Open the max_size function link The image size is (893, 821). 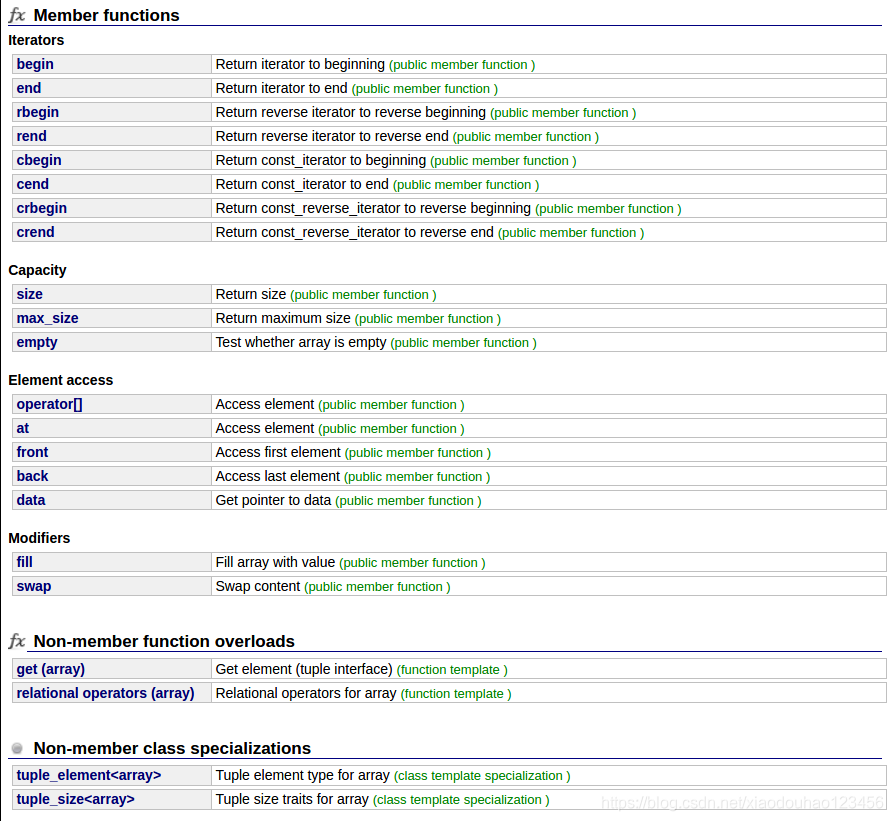coord(47,318)
